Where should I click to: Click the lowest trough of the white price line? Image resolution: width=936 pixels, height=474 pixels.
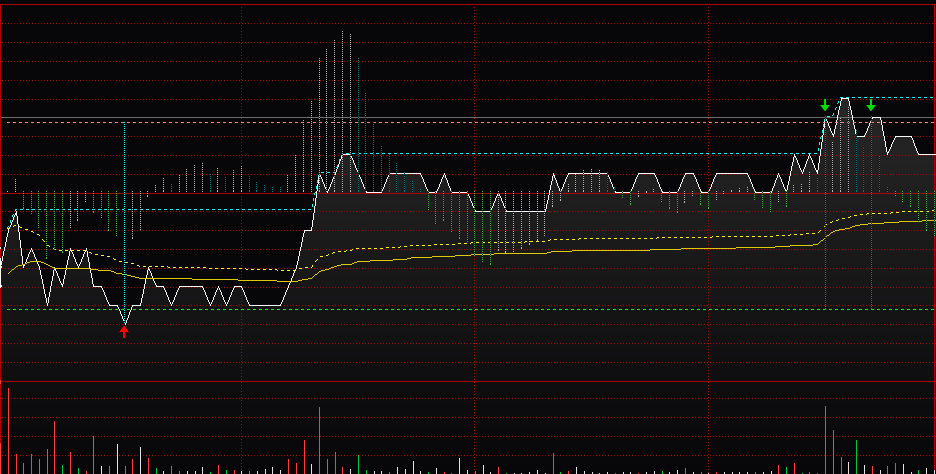pos(124,321)
